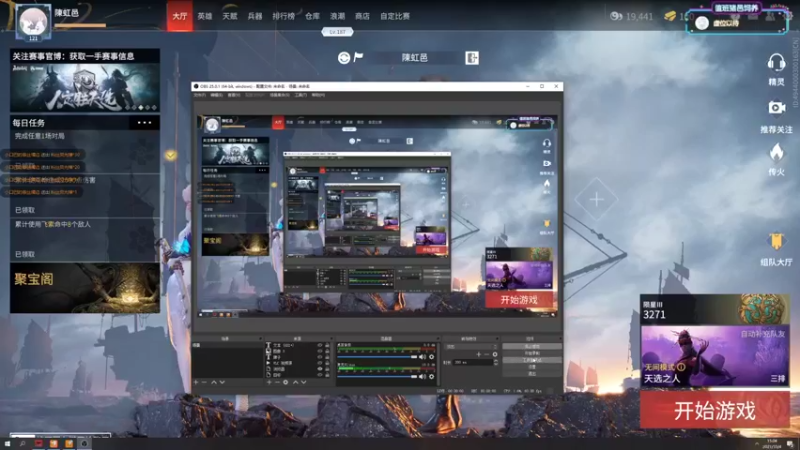Click OBS 开始录制 start recording button
The height and width of the screenshot is (450, 800).
(x=532, y=353)
